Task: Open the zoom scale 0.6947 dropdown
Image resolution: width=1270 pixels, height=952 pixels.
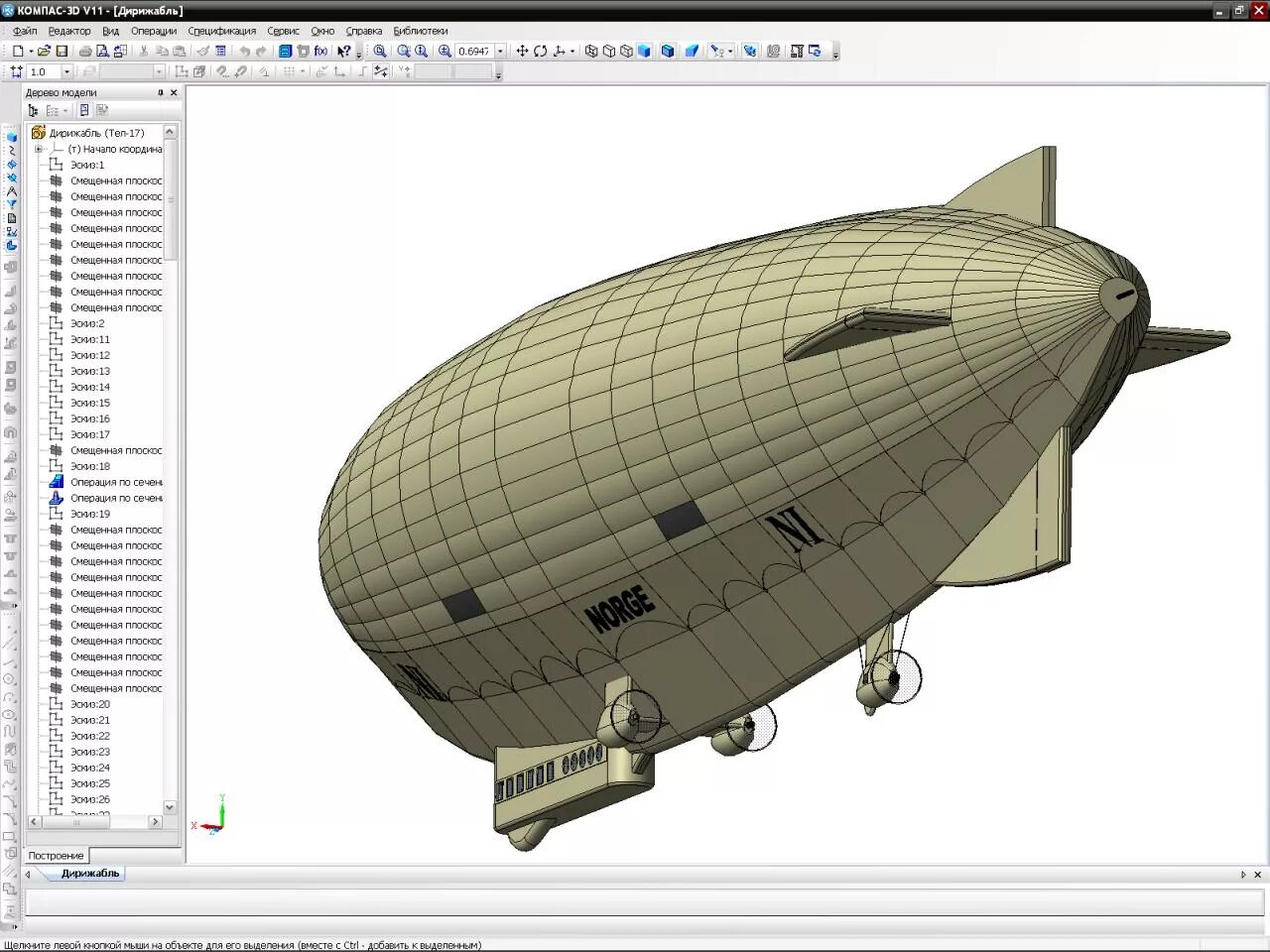Action: [500, 51]
